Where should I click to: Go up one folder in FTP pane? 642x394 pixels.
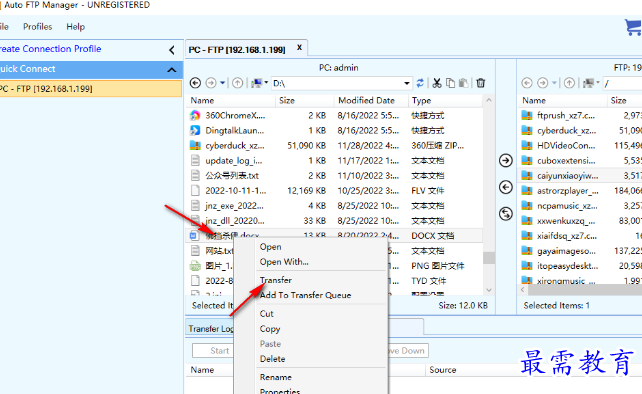coord(569,83)
